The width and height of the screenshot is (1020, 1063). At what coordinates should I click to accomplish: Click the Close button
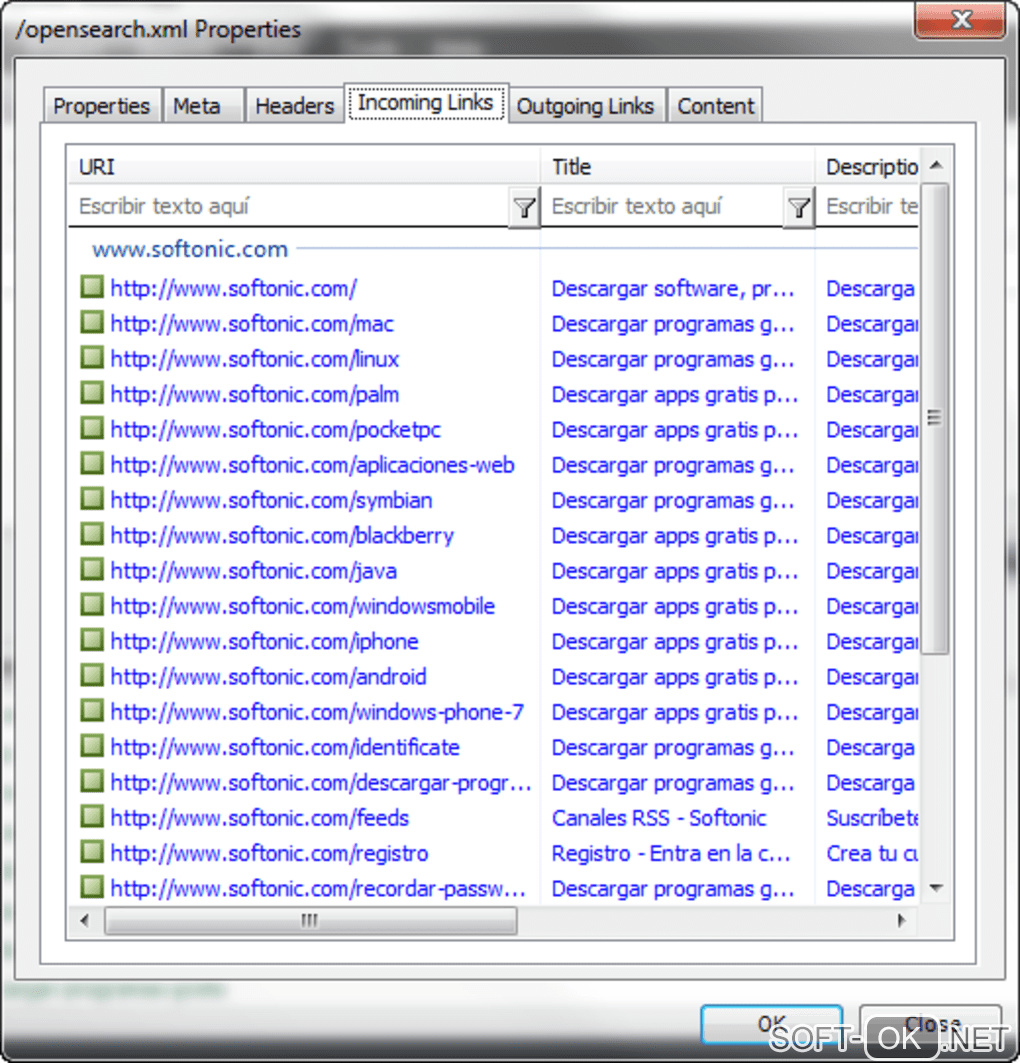[x=931, y=1024]
